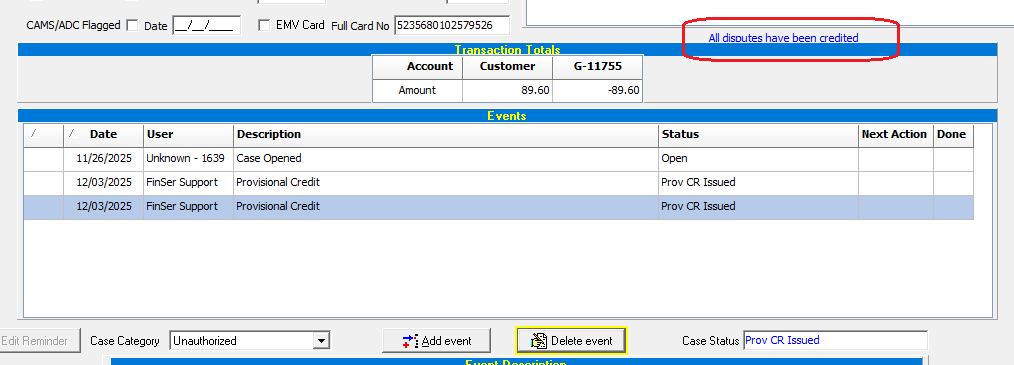1014x365 pixels.
Task: Sort events by the Status column header
Action: [x=758, y=135]
